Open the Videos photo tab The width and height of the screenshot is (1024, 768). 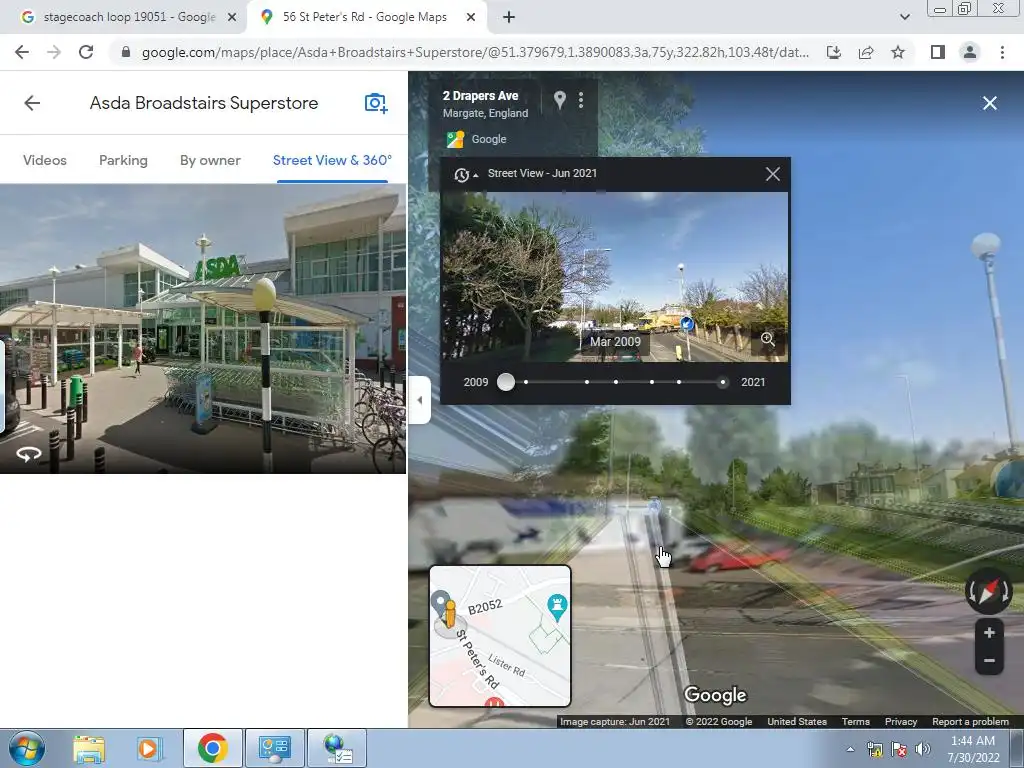(44, 160)
